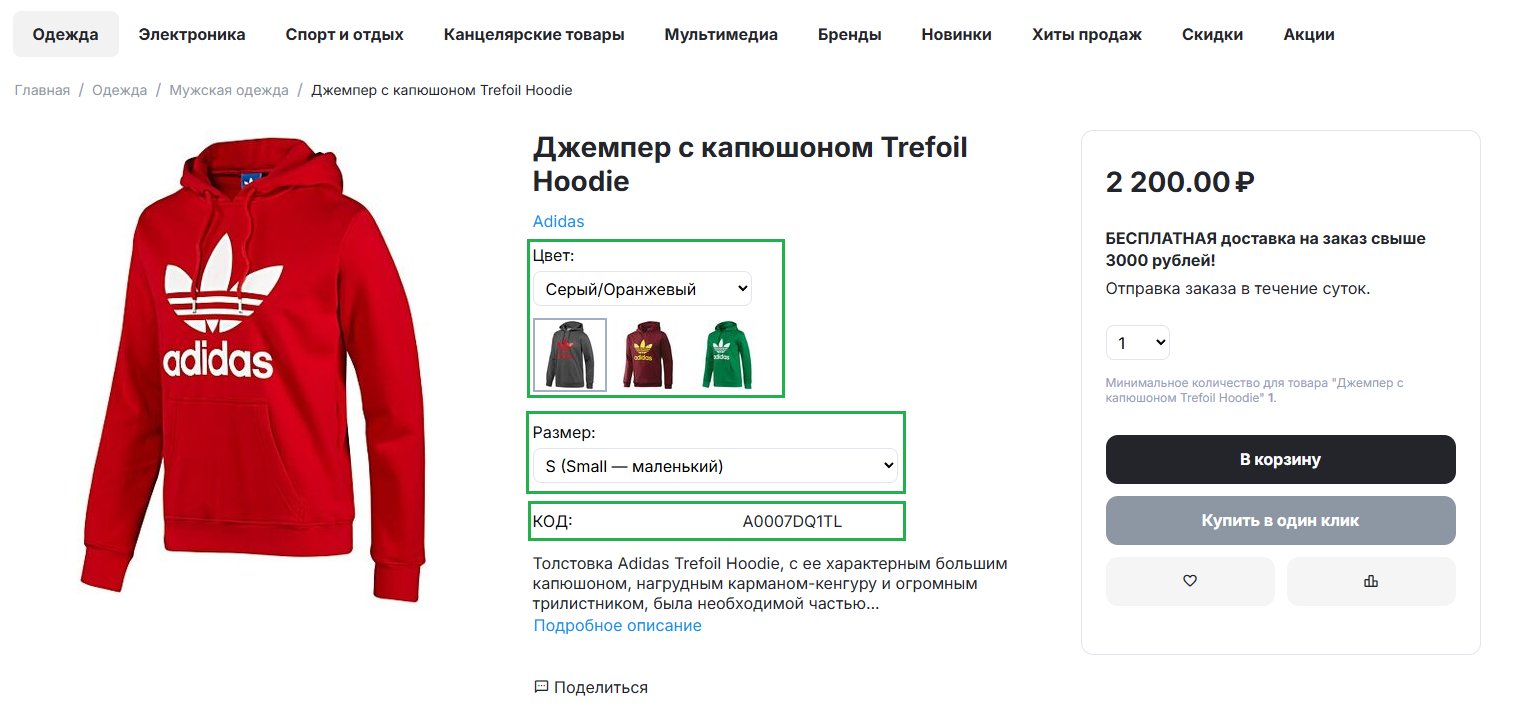This screenshot has height=707, width=1513.
Task: Open the Спорт и отдых menu
Action: tap(345, 34)
